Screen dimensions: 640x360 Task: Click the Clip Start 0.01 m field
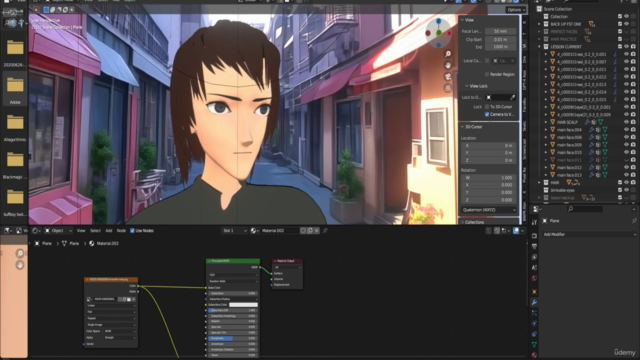click(500, 40)
